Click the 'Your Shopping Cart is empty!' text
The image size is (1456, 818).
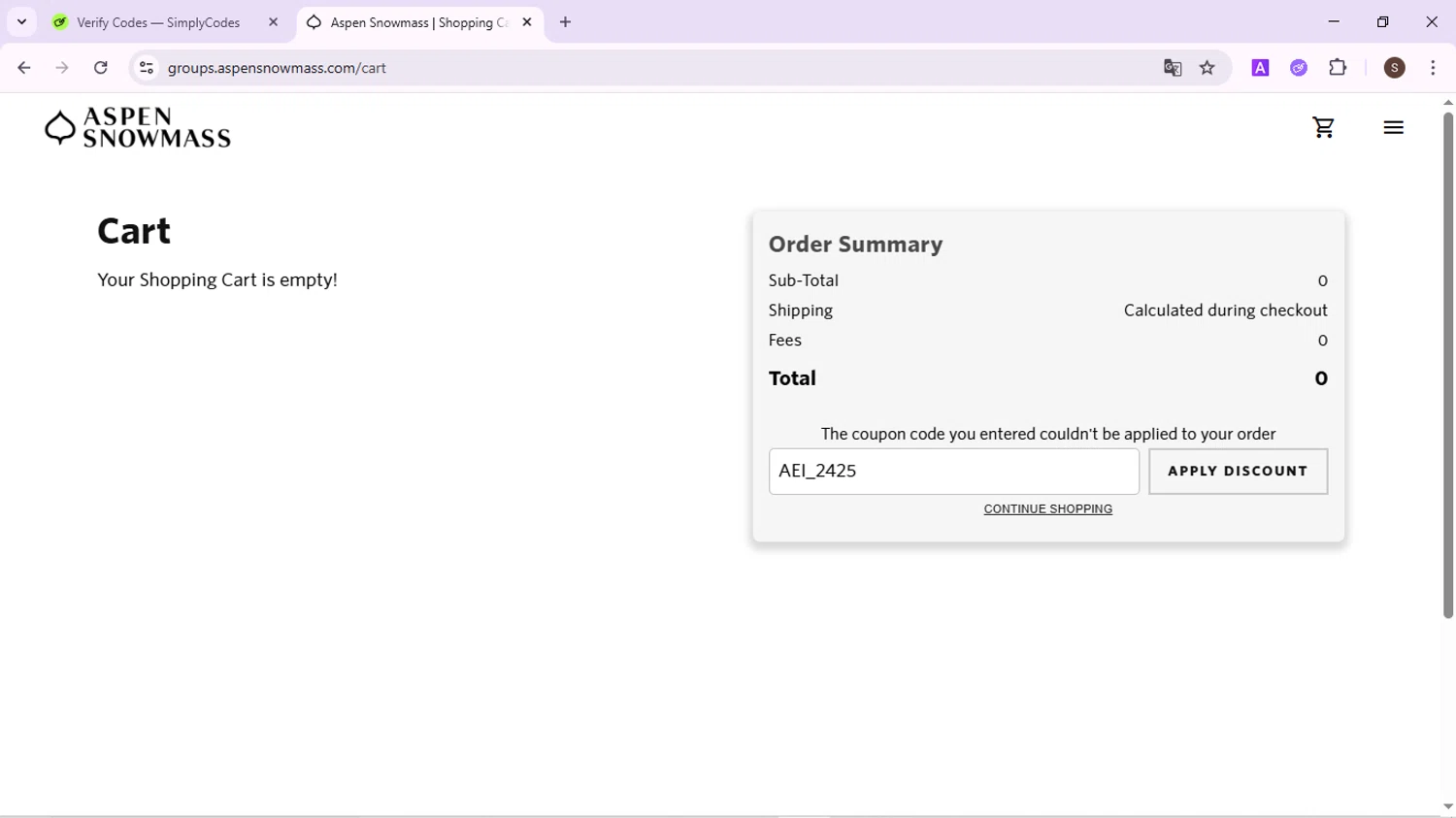217,280
